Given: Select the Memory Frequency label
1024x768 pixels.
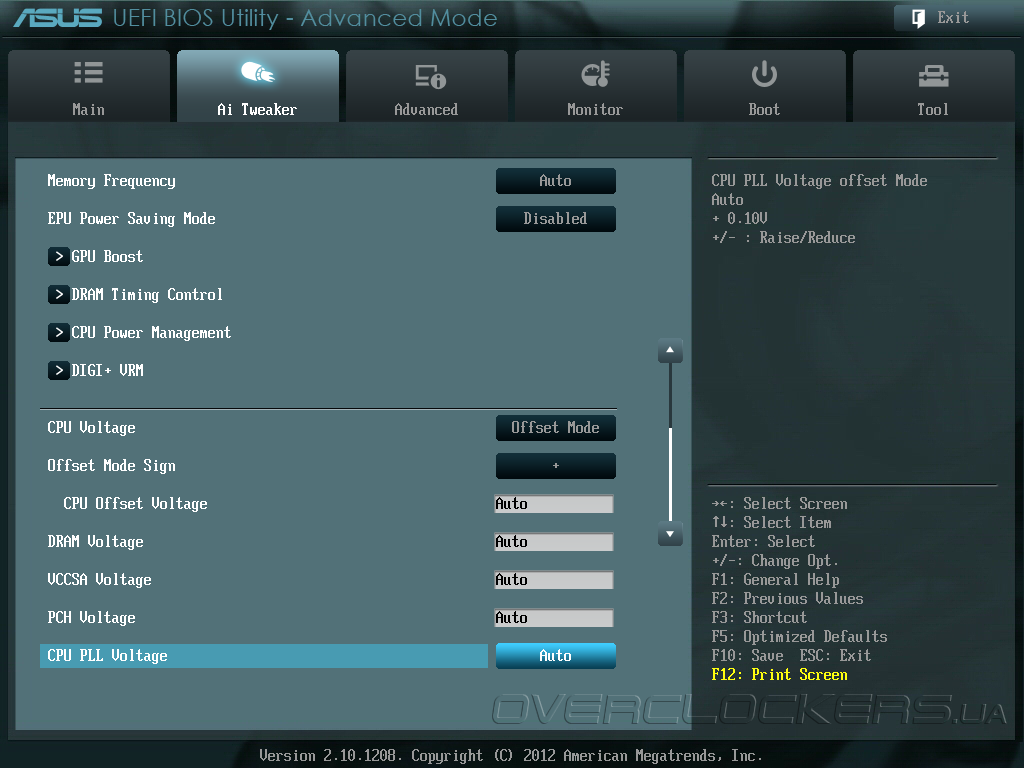Looking at the screenshot, I should [112, 181].
